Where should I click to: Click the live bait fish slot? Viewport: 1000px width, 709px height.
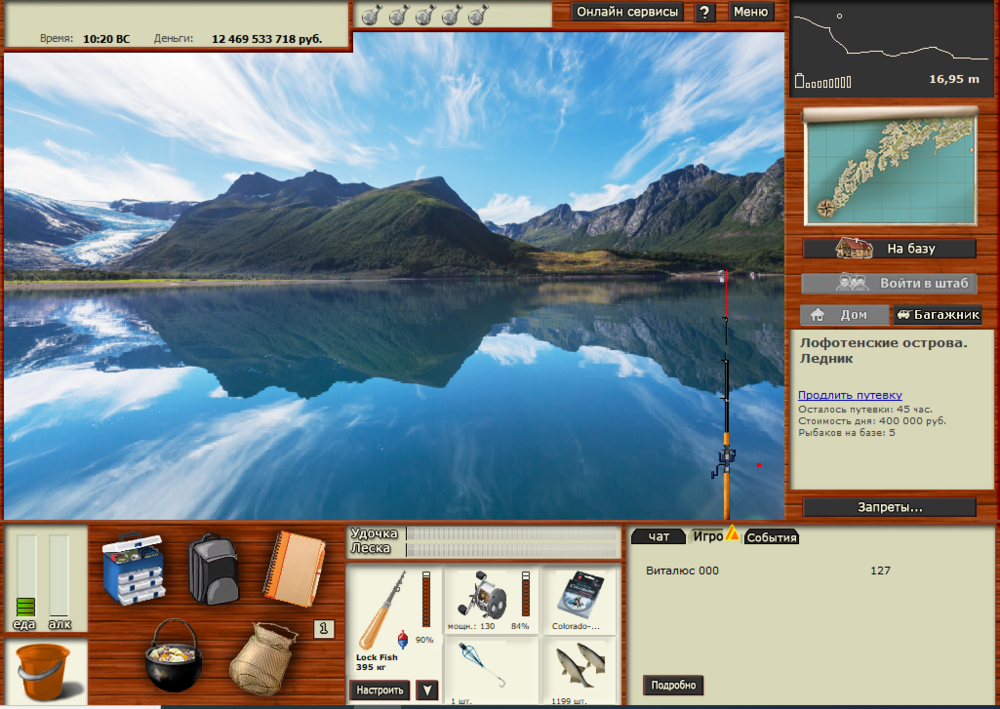pyautogui.click(x=581, y=669)
